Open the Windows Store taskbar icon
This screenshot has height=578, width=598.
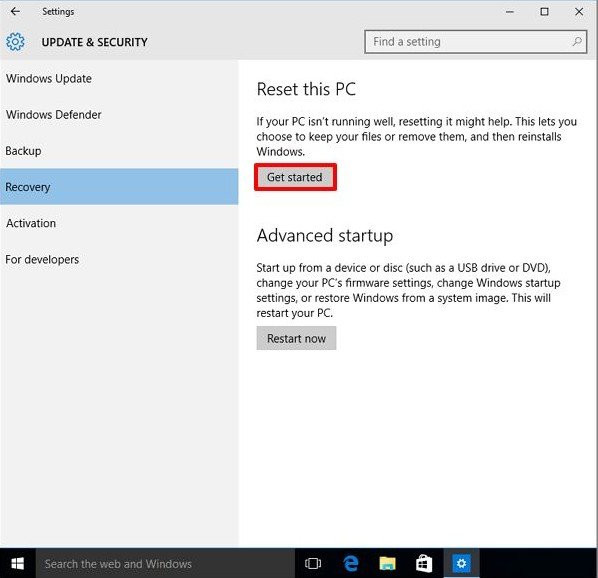point(424,563)
